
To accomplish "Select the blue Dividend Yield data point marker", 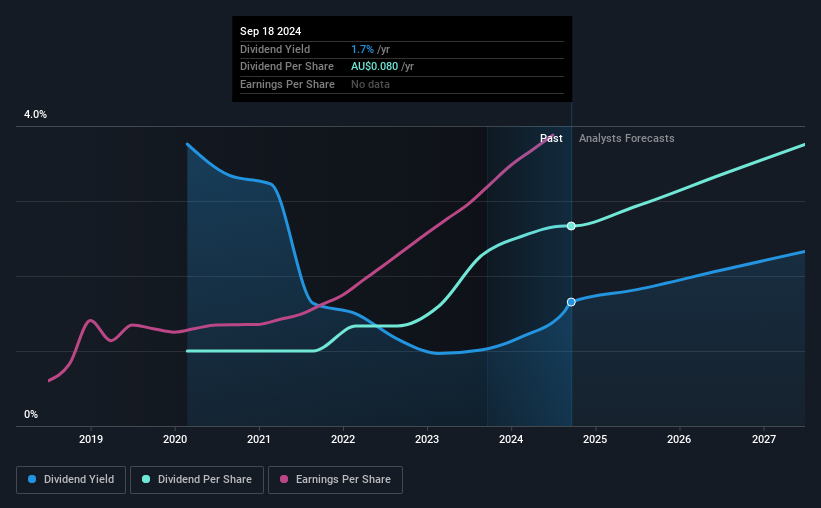I will point(571,302).
